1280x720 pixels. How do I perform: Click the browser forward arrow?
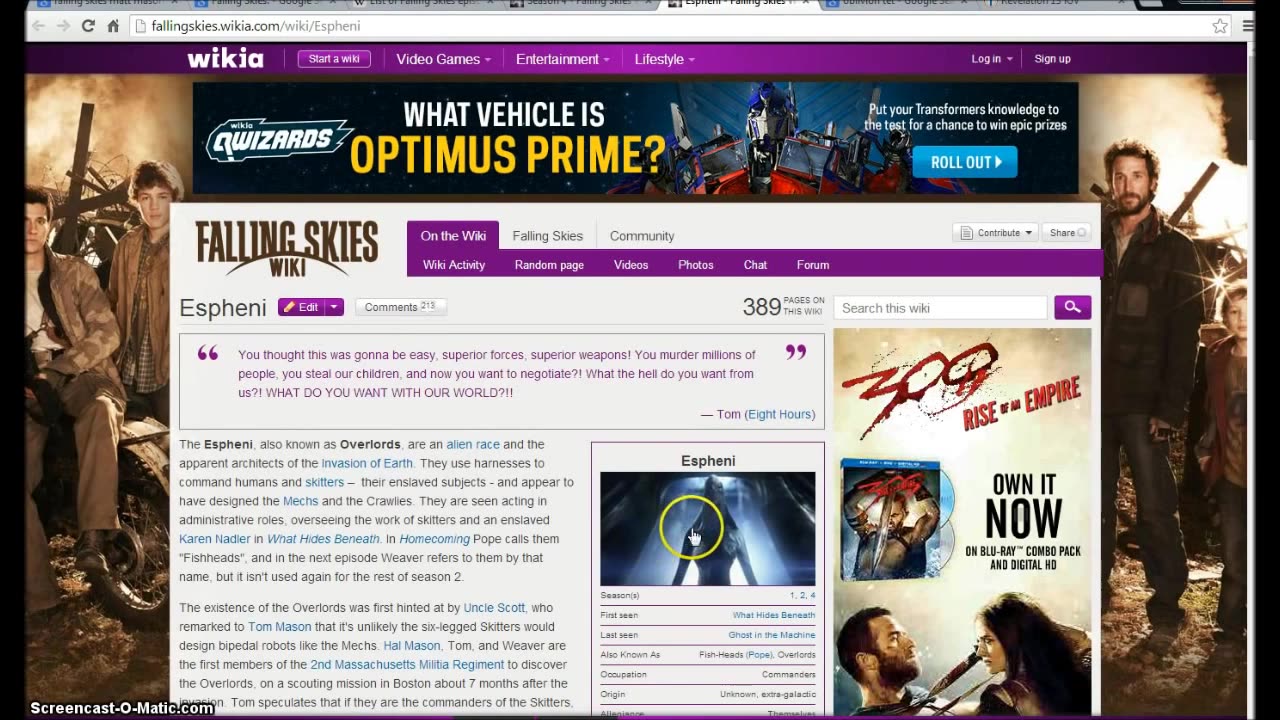click(64, 26)
